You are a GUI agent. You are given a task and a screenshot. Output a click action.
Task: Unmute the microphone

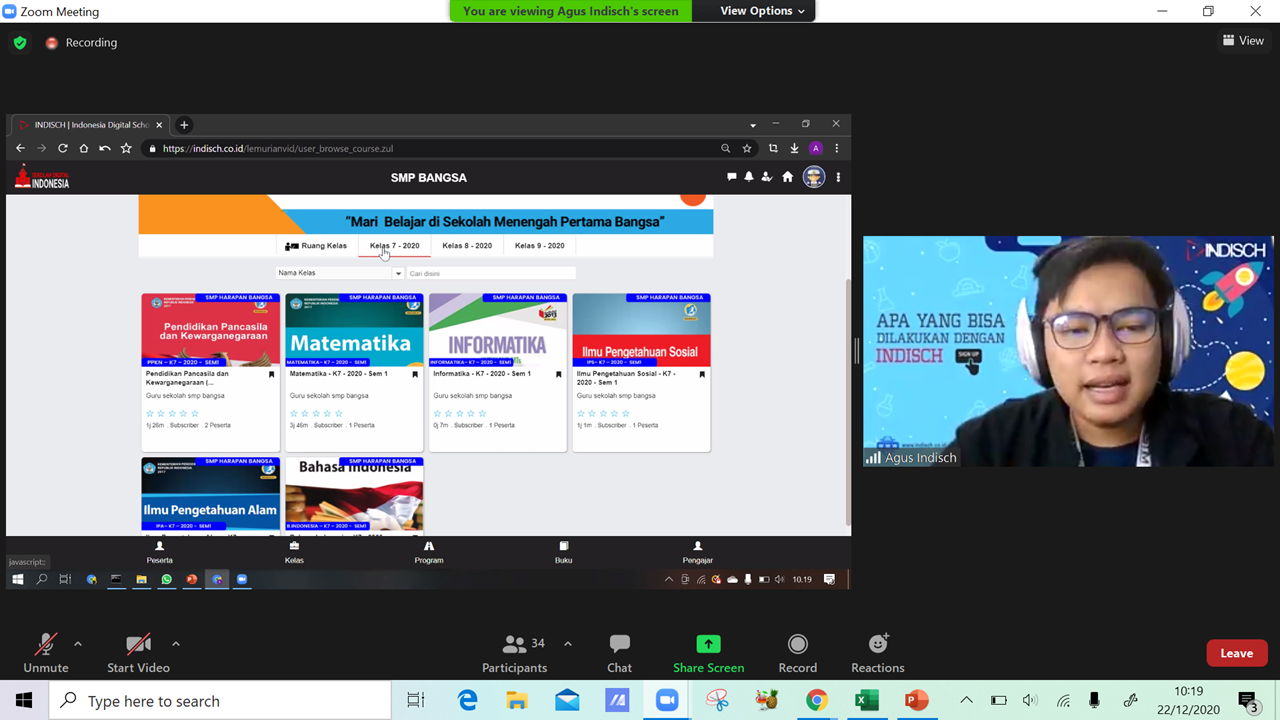pos(46,654)
